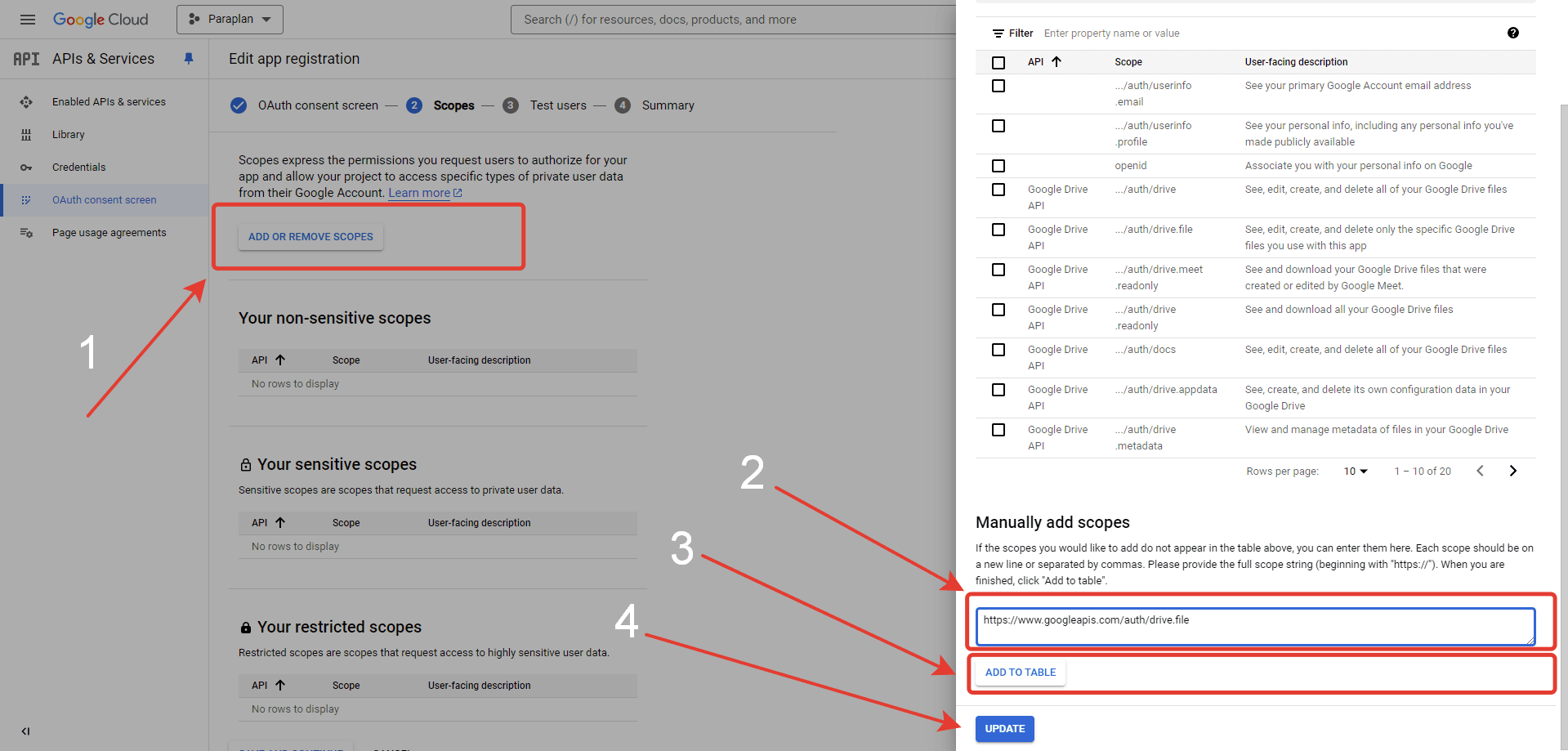Viewport: 1568px width, 751px height.
Task: Open Credentials in the sidebar
Action: pyautogui.click(x=79, y=168)
